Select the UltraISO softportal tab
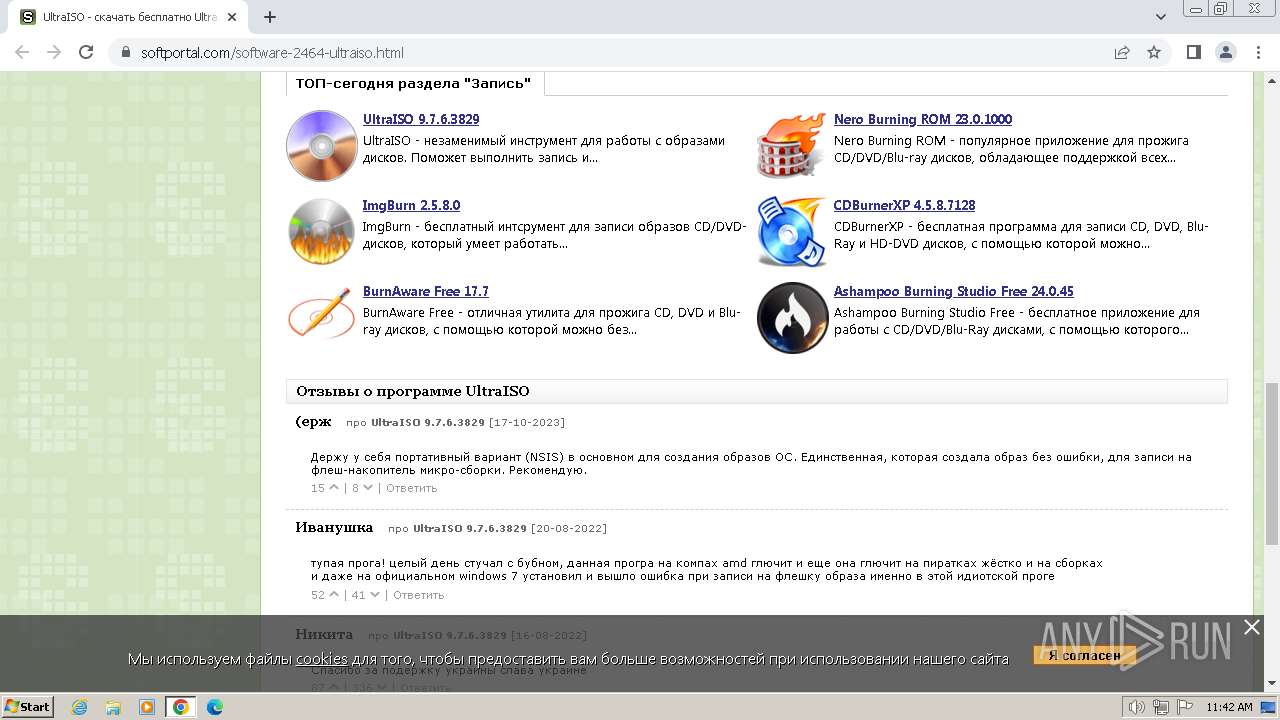 (130, 17)
